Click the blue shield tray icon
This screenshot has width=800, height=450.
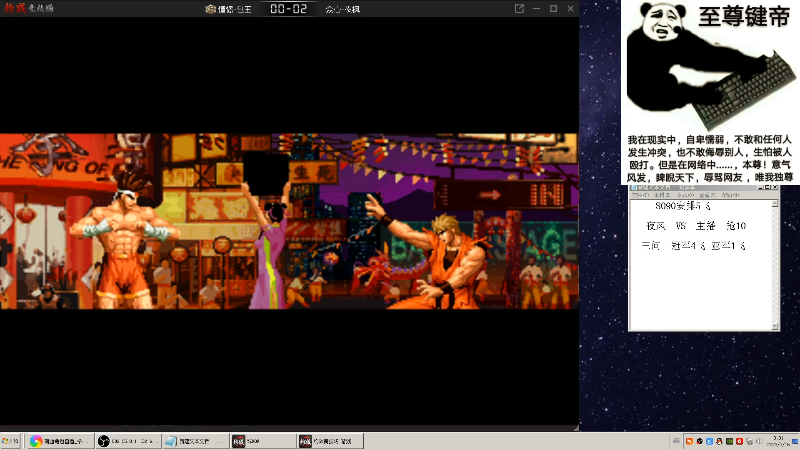point(709,441)
